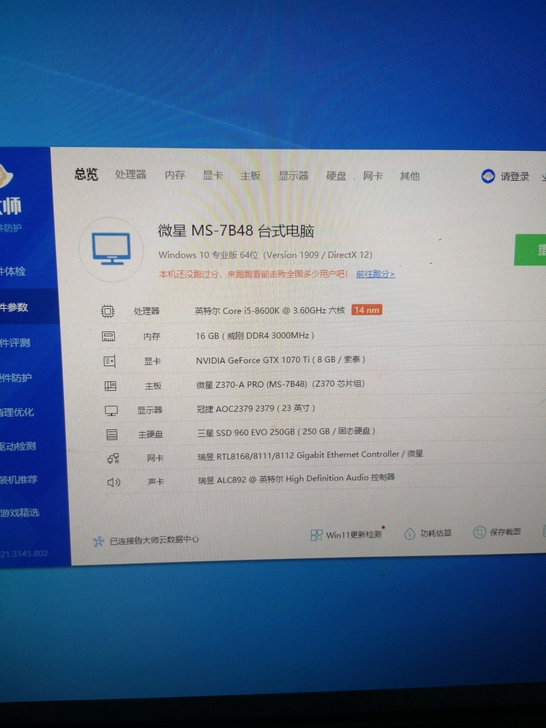Open the 显卡 tab
Screen dimensions: 546x728
(x=213, y=175)
